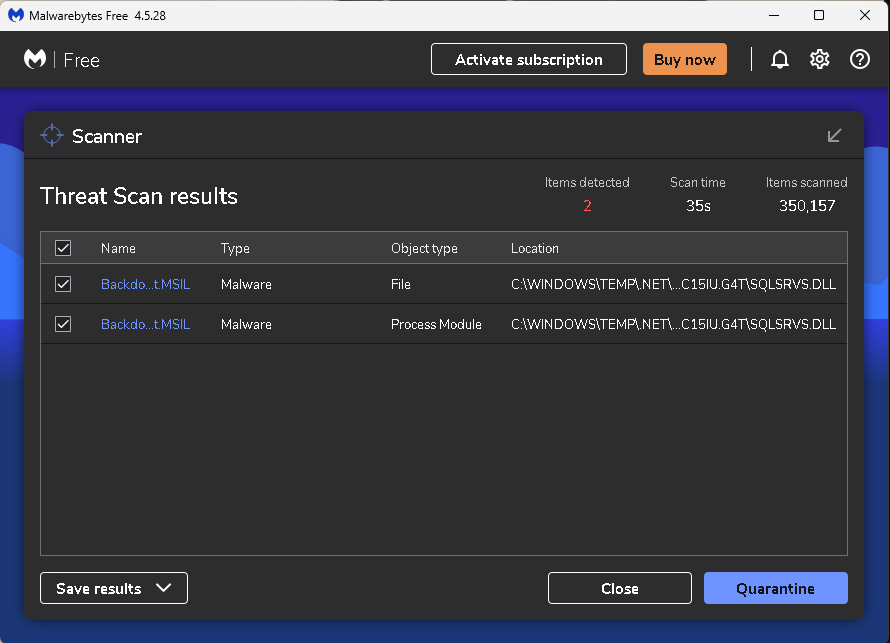890x643 pixels.
Task: Open threat link in File row
Action: point(145,284)
